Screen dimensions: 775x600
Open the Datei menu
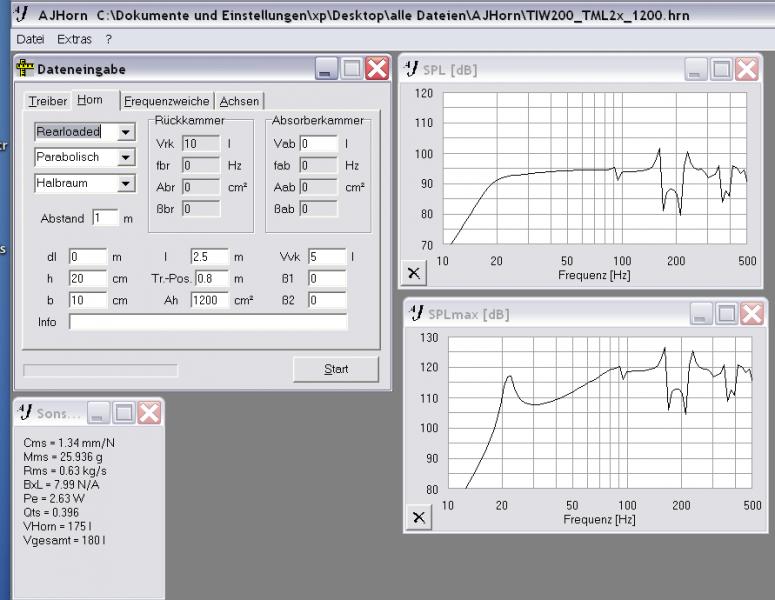point(30,39)
